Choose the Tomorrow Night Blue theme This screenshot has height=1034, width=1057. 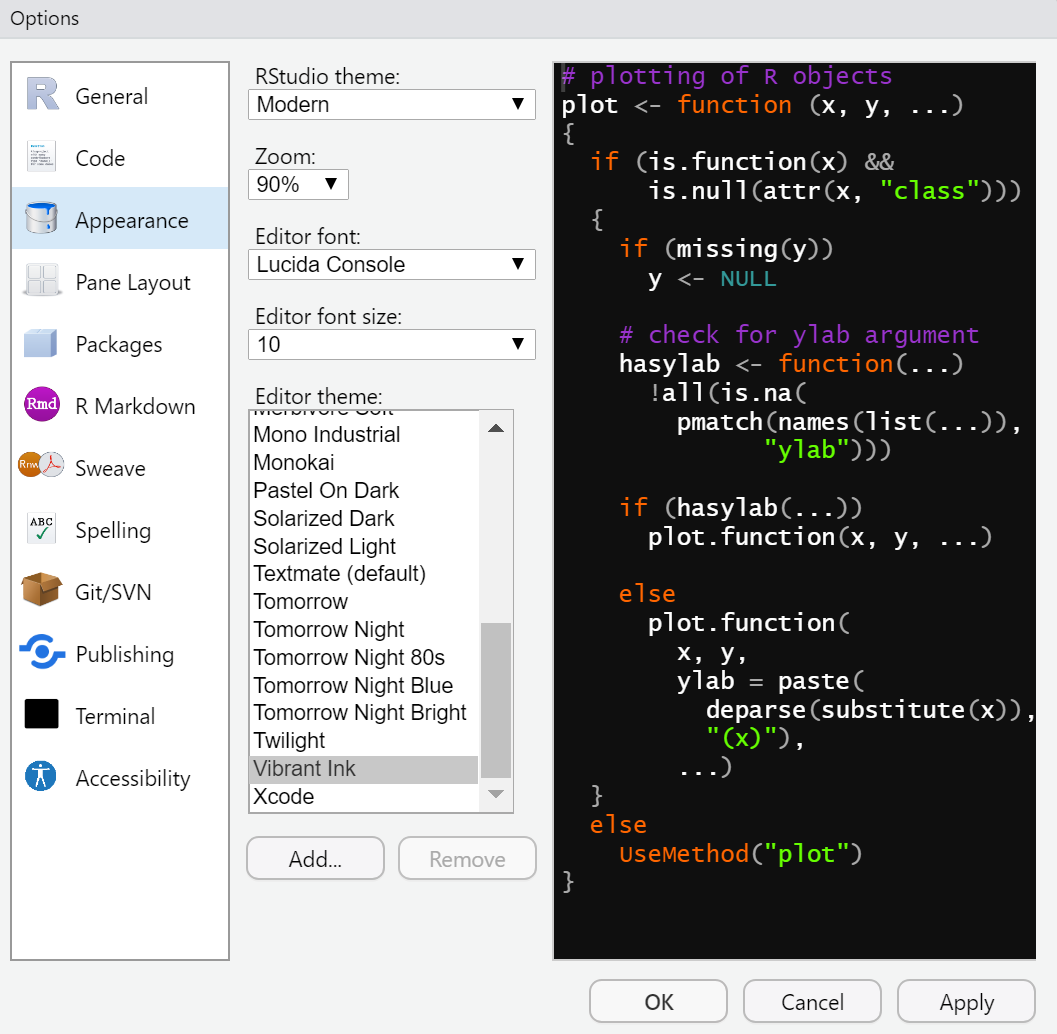click(364, 685)
